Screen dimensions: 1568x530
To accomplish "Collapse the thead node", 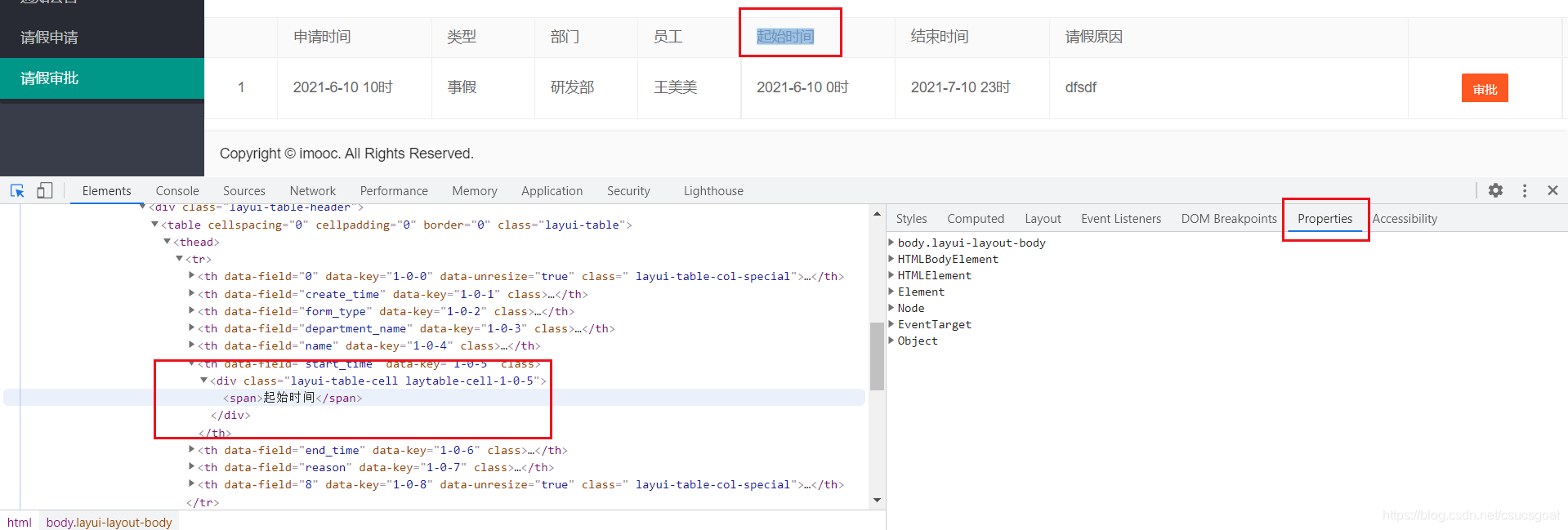I will click(167, 242).
